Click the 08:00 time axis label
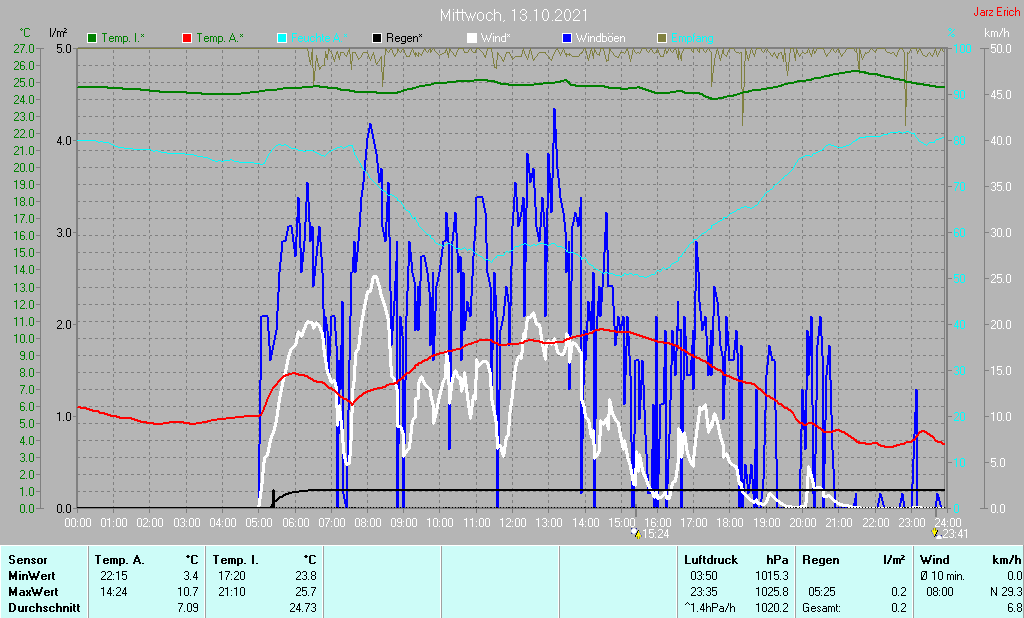Image resolution: width=1024 pixels, height=618 pixels. [368, 523]
